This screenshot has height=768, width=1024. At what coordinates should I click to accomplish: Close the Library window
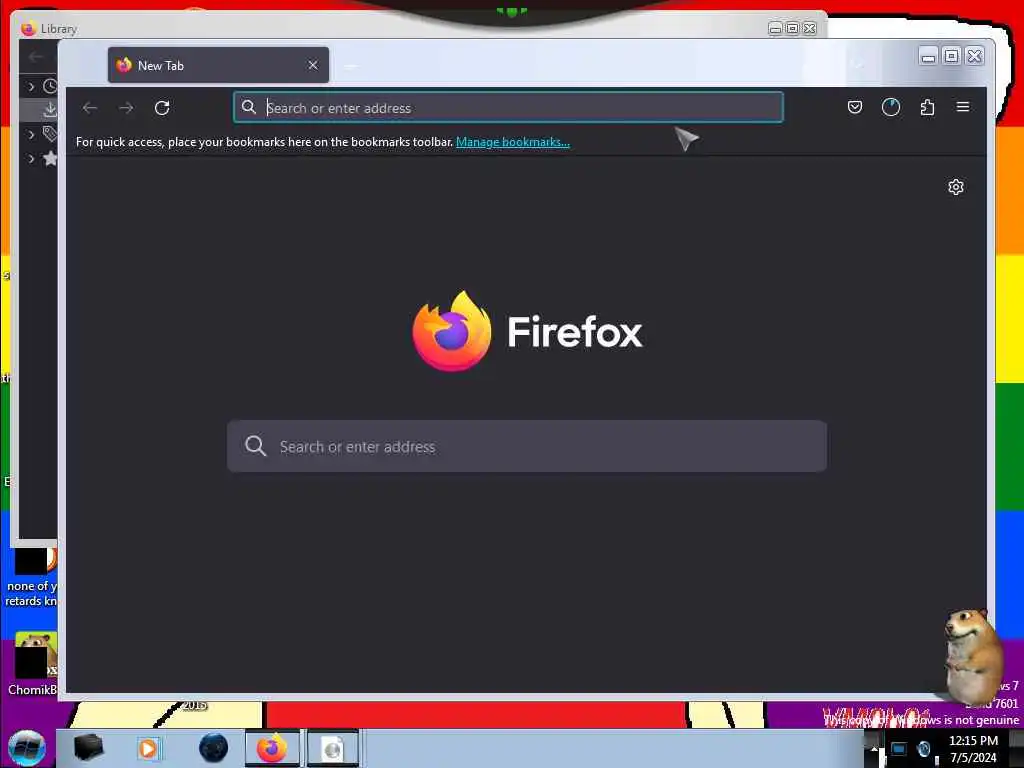[810, 29]
